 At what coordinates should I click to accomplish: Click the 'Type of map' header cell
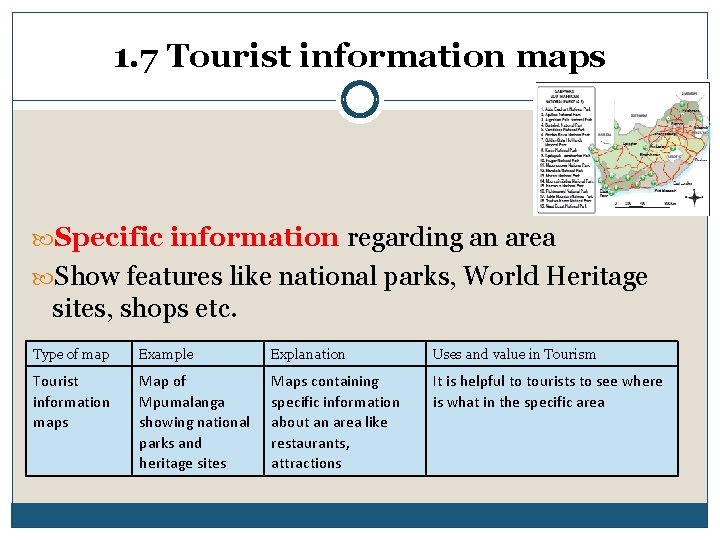(x=79, y=354)
